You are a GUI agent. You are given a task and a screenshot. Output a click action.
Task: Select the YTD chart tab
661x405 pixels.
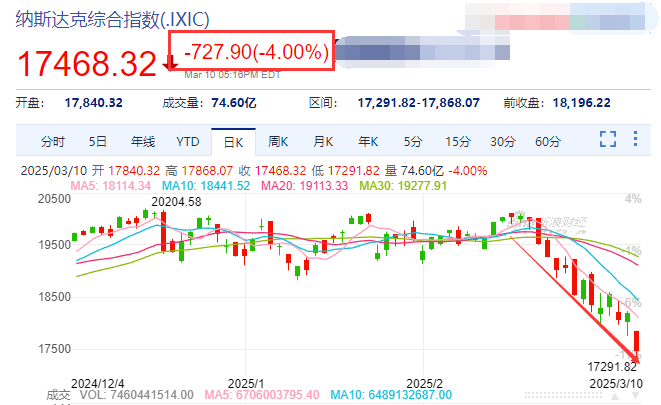188,142
